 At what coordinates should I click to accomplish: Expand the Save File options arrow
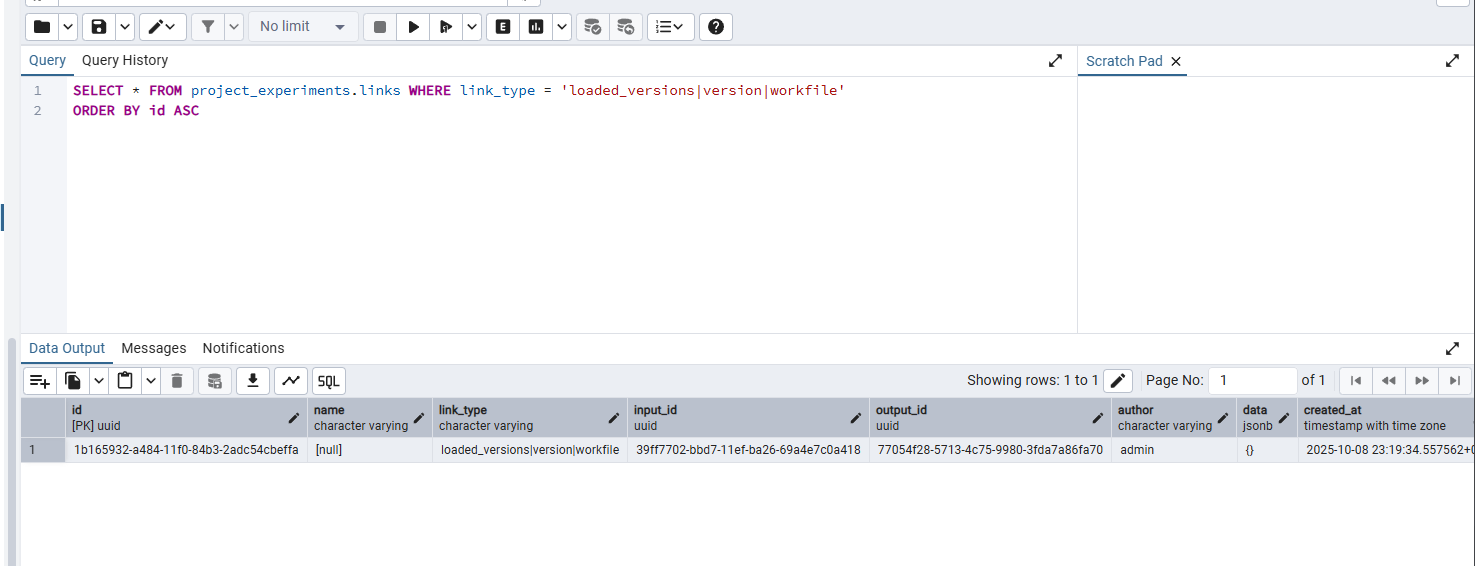point(125,27)
